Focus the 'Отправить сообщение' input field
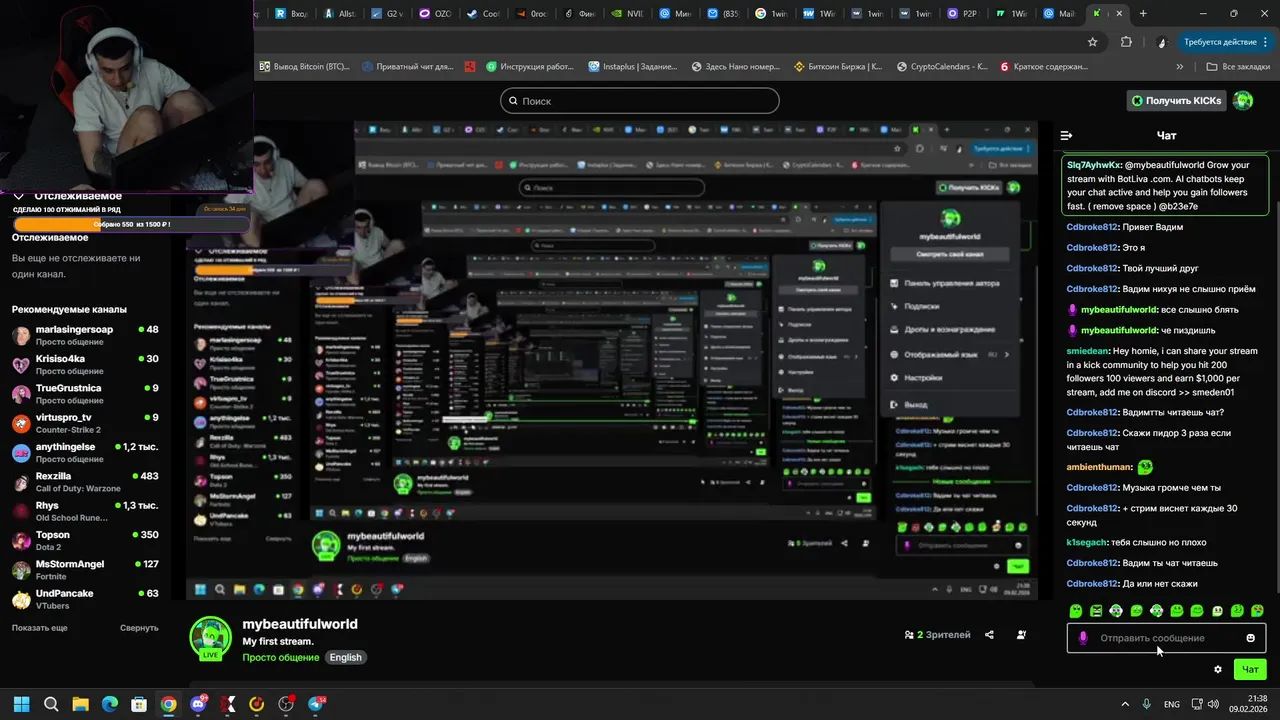The width and height of the screenshot is (1280, 720). 1166,638
